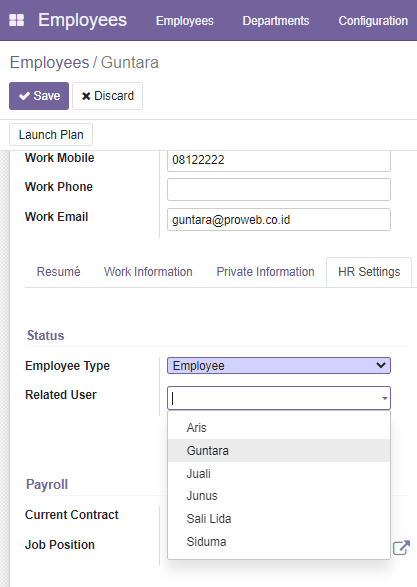Click the Work Email field
Image resolution: width=417 pixels, height=587 pixels.
[x=279, y=219]
